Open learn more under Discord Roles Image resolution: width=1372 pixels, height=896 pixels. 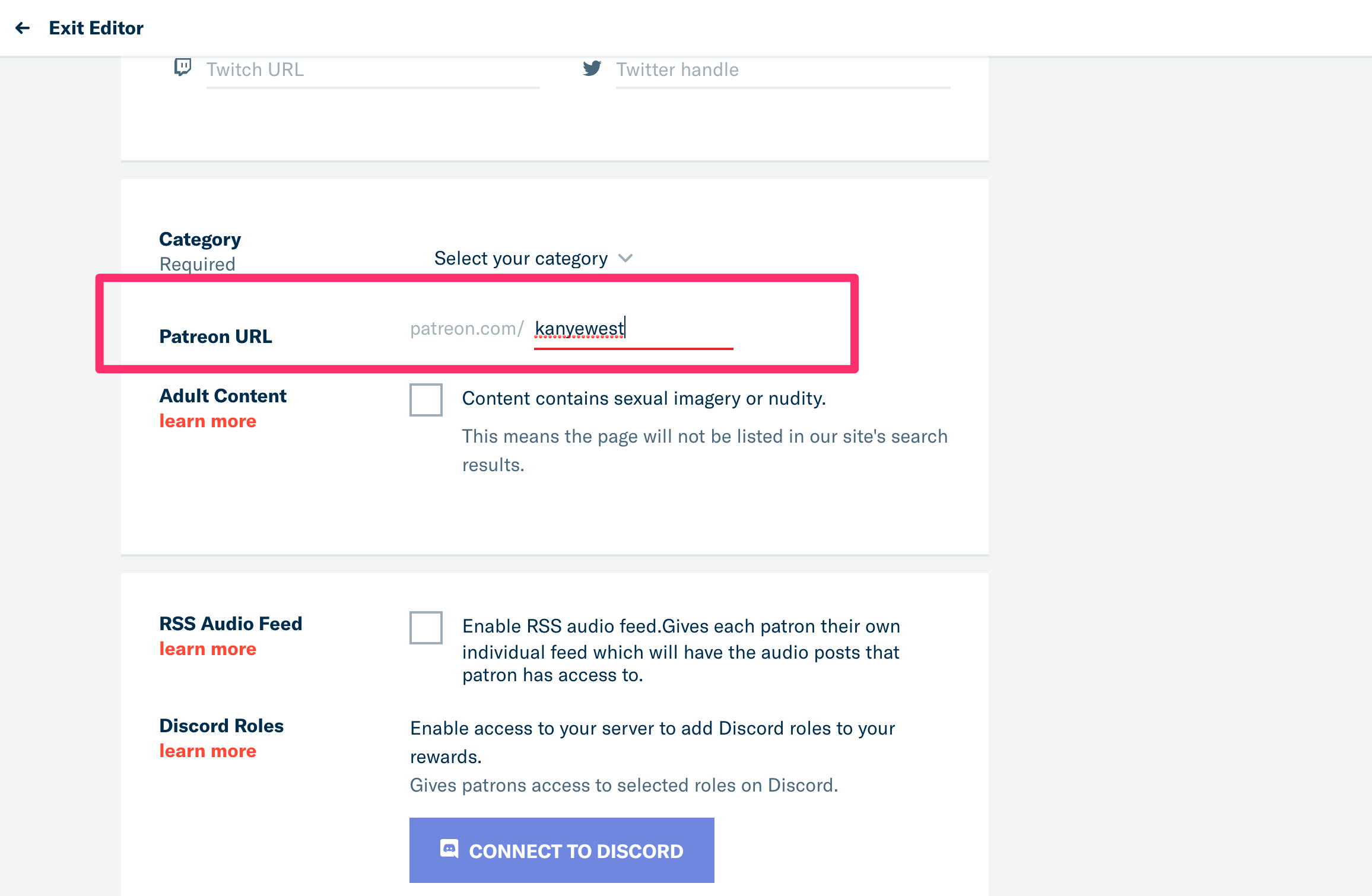tap(208, 751)
